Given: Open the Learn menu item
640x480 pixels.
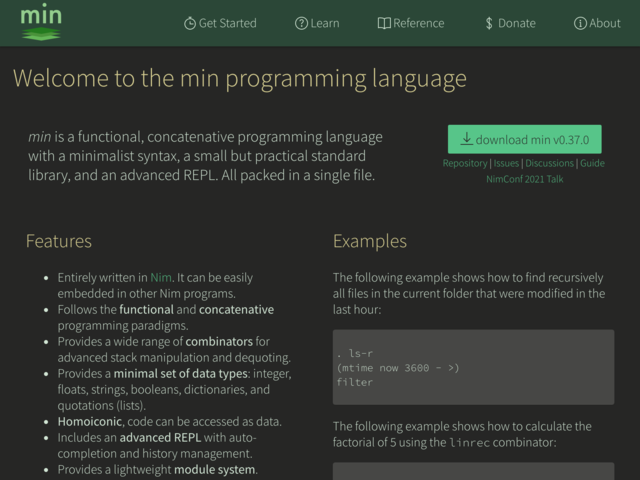Looking at the screenshot, I should click(x=317, y=23).
